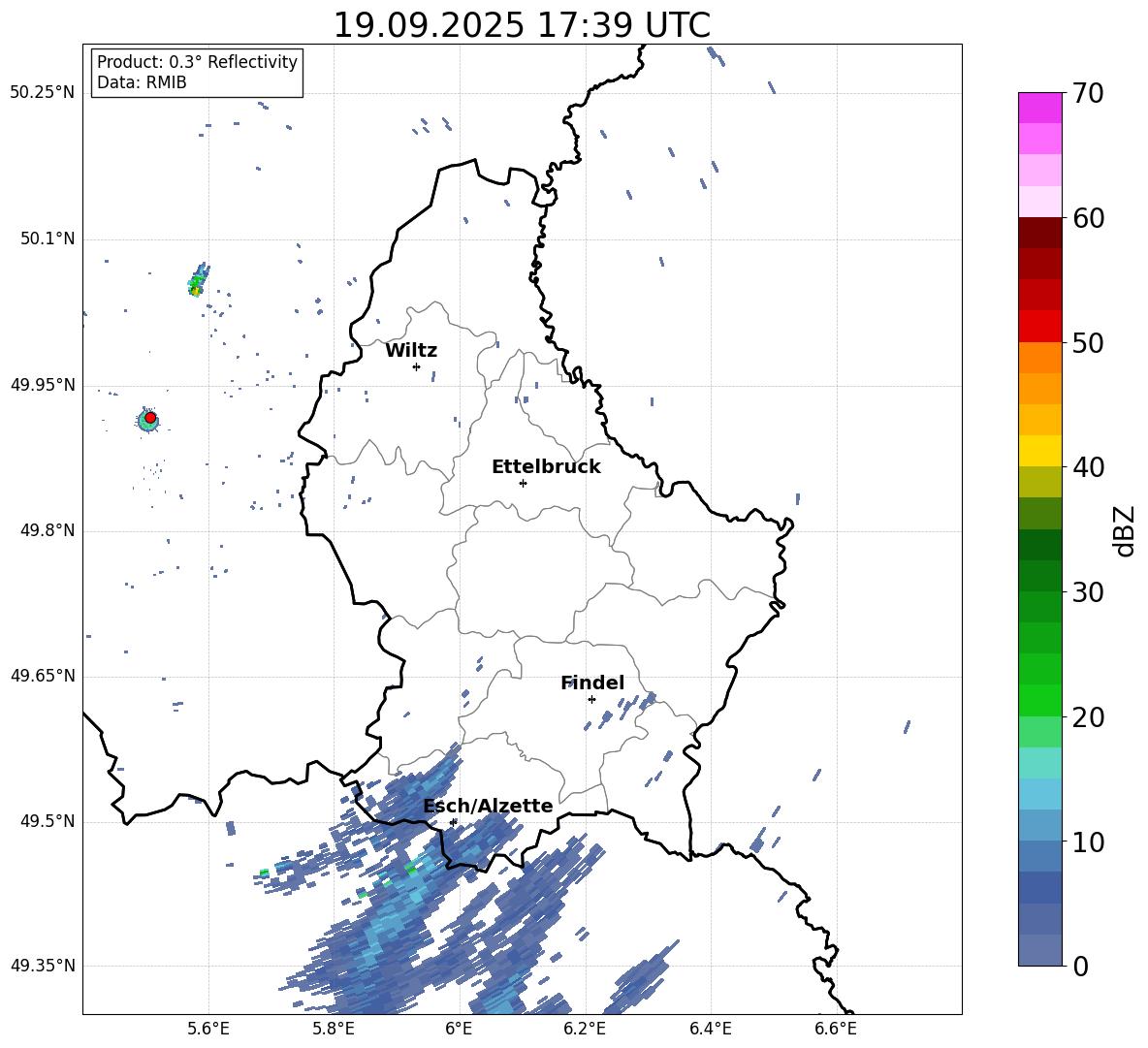Click the 50 value on colorbar

[1089, 342]
